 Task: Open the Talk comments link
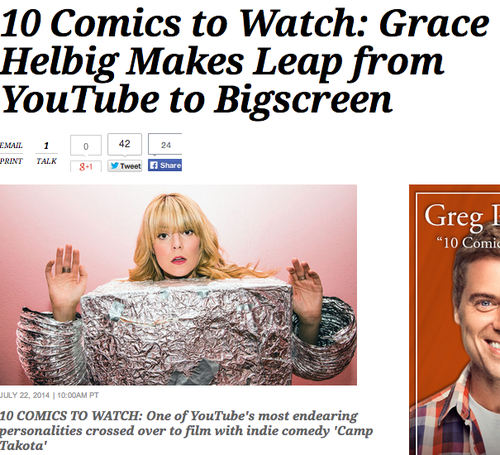click(47, 161)
